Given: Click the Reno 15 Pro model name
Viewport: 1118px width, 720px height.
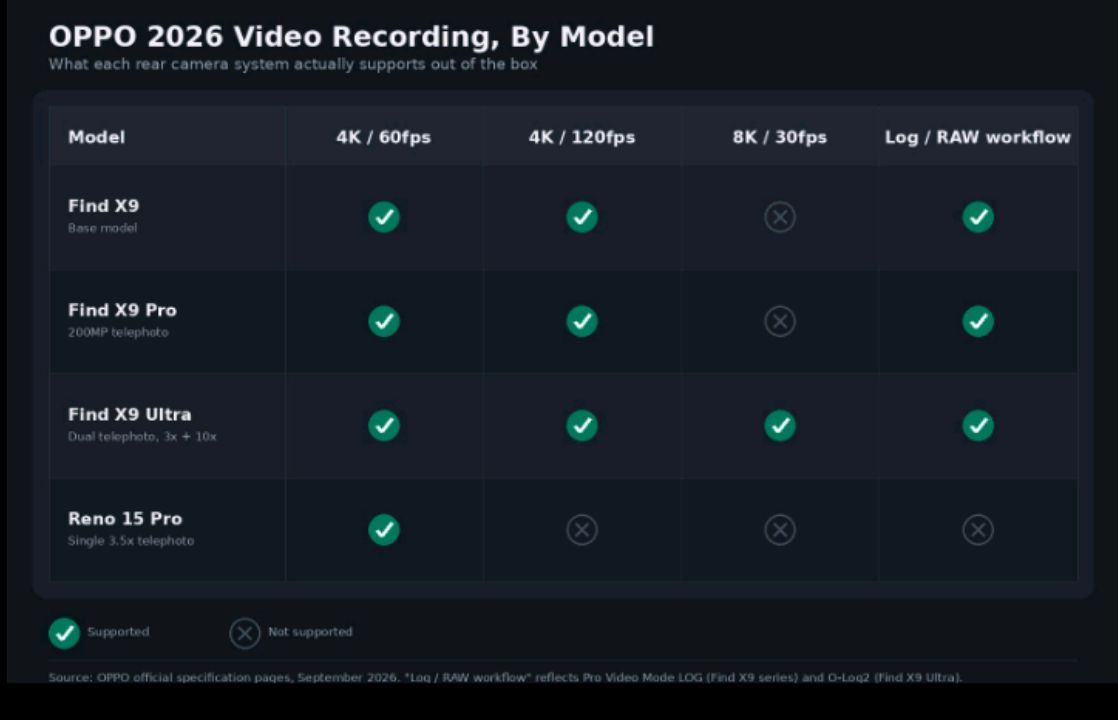Looking at the screenshot, I should click(125, 518).
